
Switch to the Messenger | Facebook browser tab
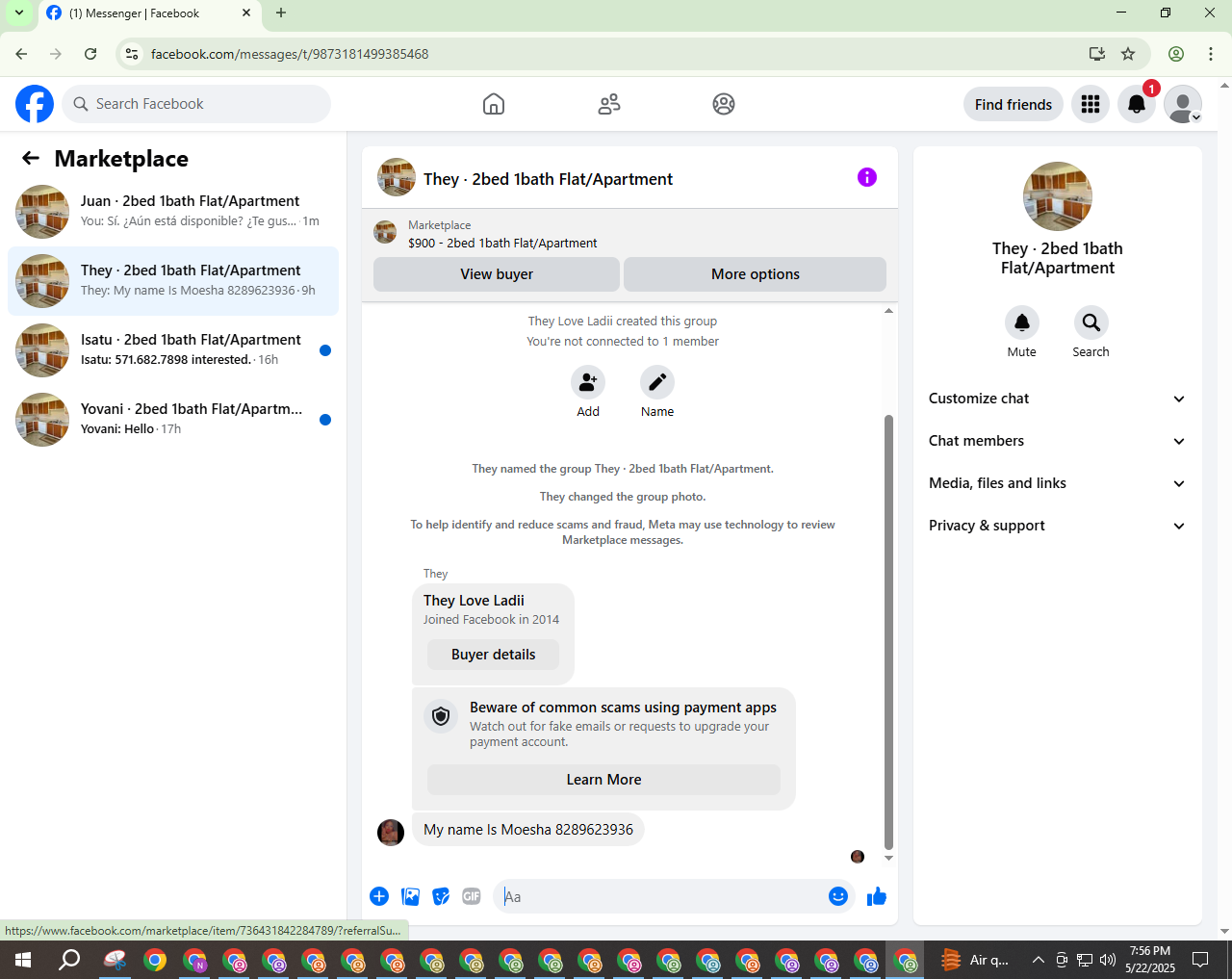click(149, 13)
